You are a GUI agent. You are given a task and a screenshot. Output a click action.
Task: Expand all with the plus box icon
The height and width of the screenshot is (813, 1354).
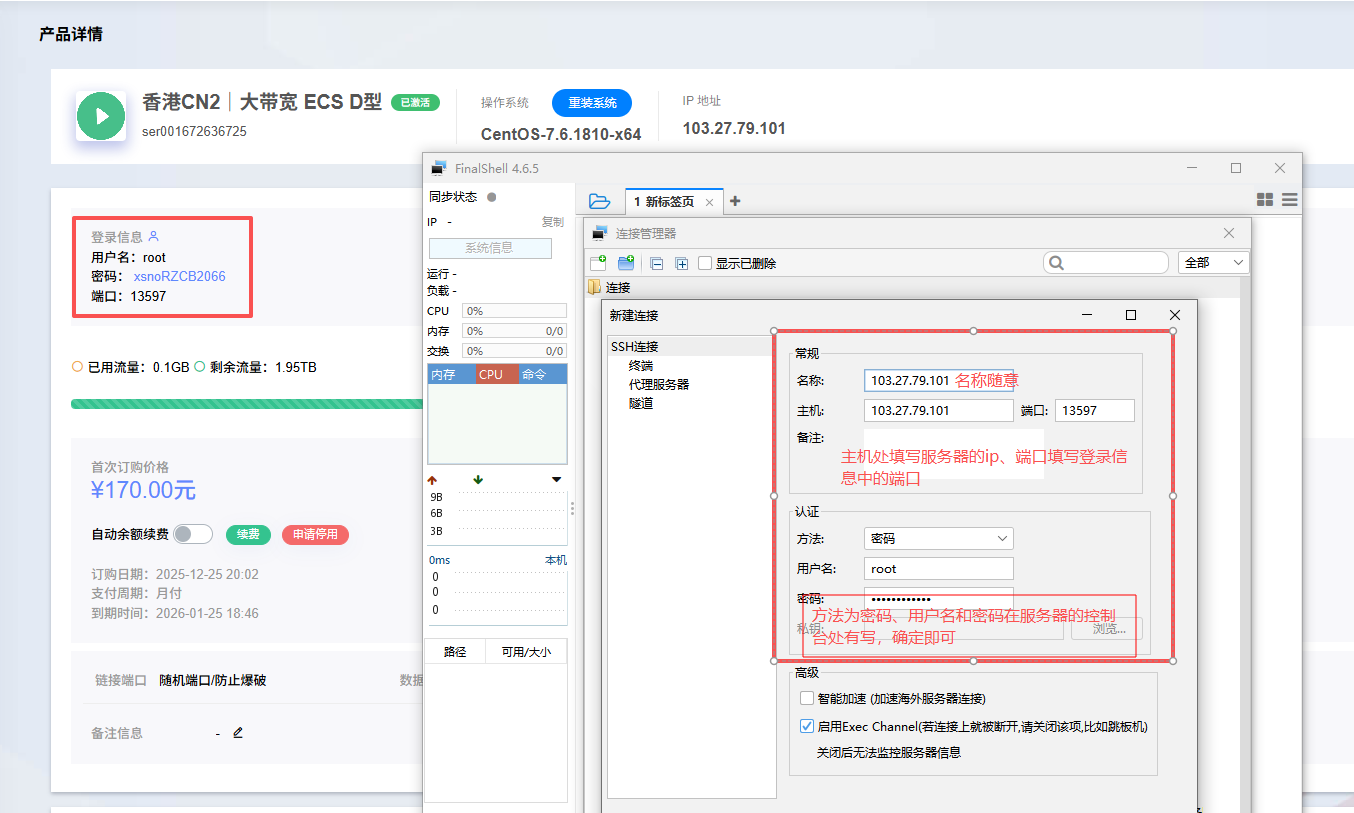682,264
